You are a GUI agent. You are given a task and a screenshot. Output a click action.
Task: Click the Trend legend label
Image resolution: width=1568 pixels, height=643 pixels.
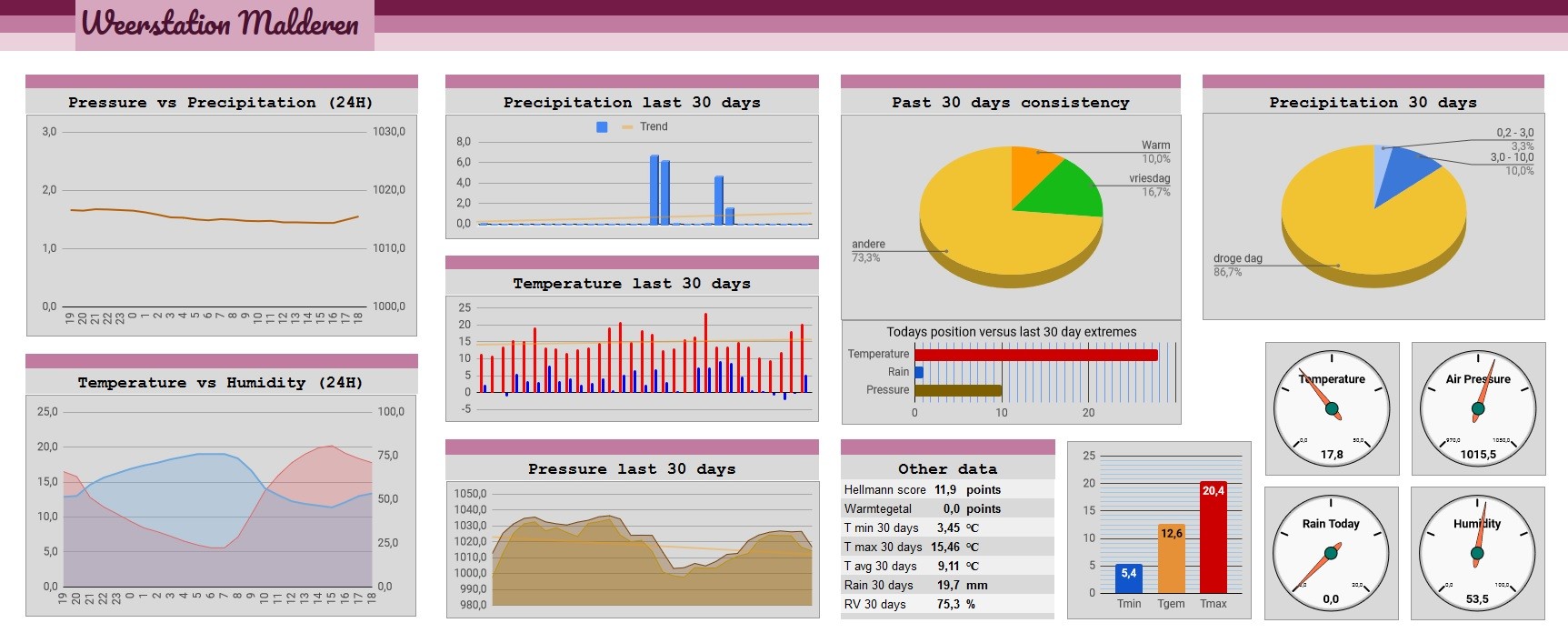(654, 127)
